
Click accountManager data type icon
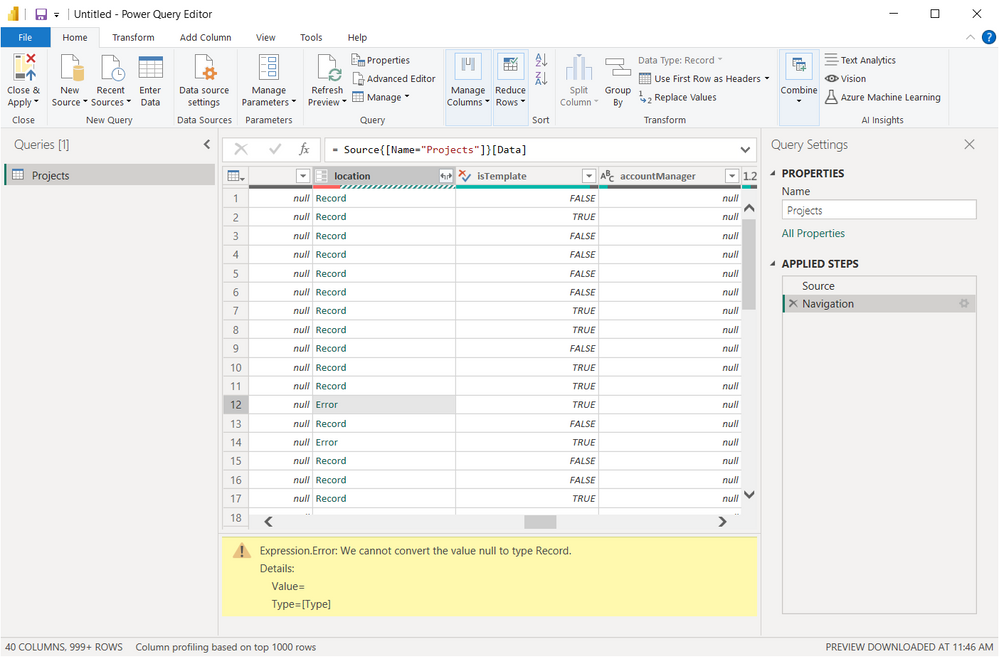607,176
